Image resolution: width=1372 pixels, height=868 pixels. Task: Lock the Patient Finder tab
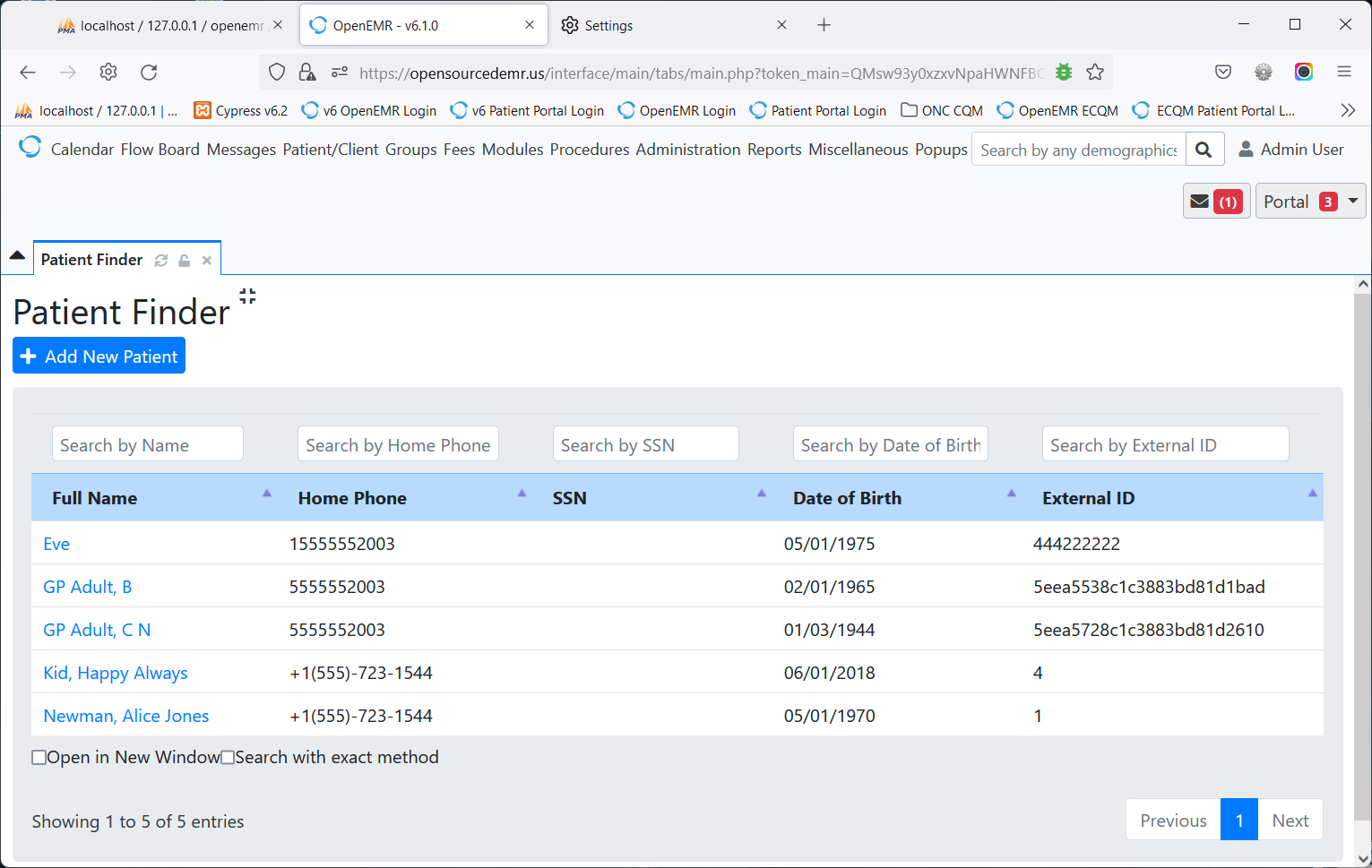pos(184,260)
